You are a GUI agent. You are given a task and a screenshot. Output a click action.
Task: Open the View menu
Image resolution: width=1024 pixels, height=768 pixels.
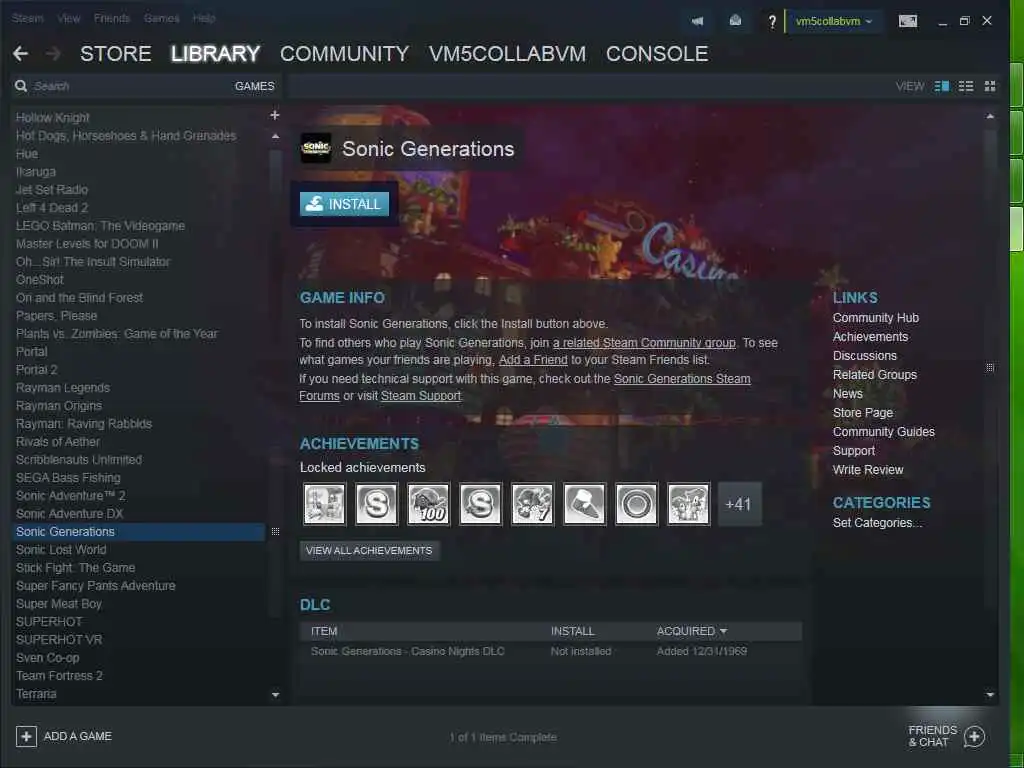[69, 18]
